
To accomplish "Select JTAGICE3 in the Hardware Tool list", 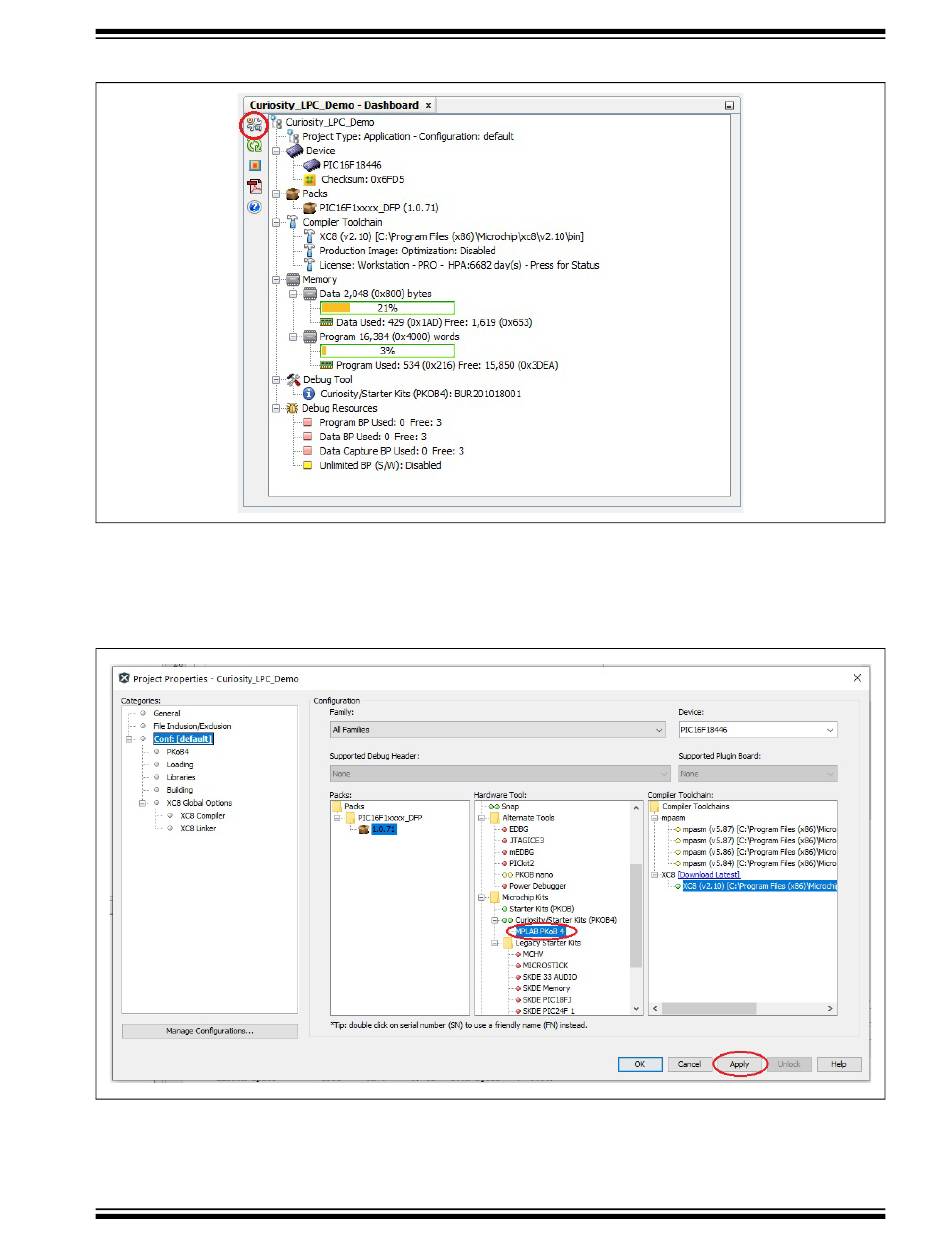I will (526, 840).
